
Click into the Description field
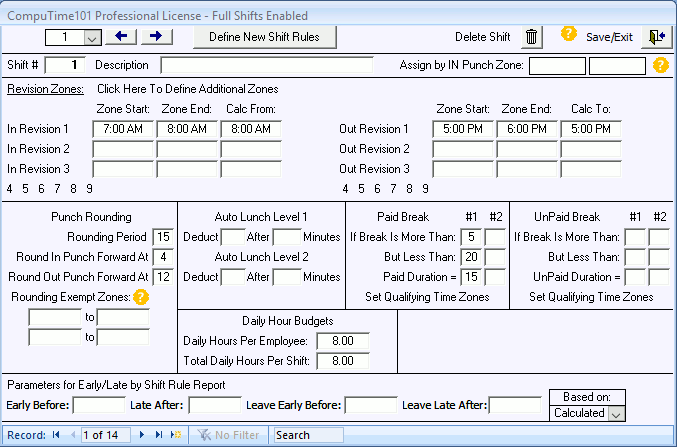[x=267, y=65]
